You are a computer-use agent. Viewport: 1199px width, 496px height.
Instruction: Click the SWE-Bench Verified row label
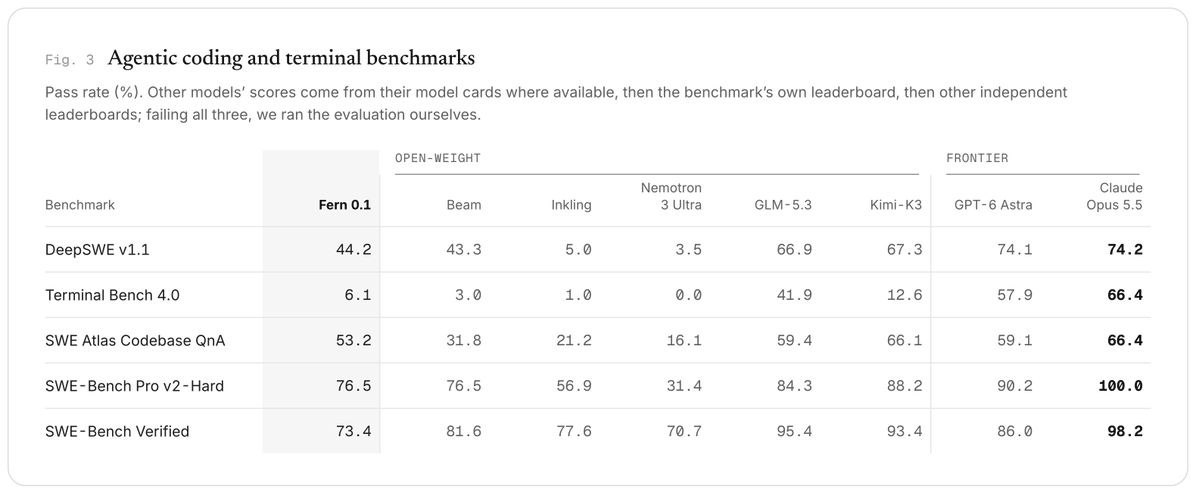pos(117,431)
